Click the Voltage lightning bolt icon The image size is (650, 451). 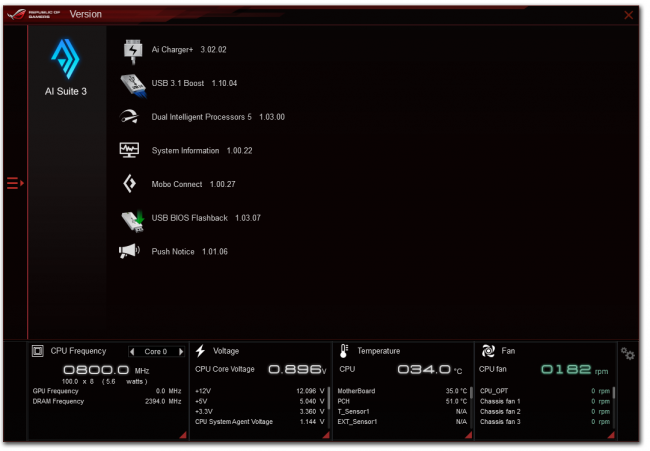point(200,351)
